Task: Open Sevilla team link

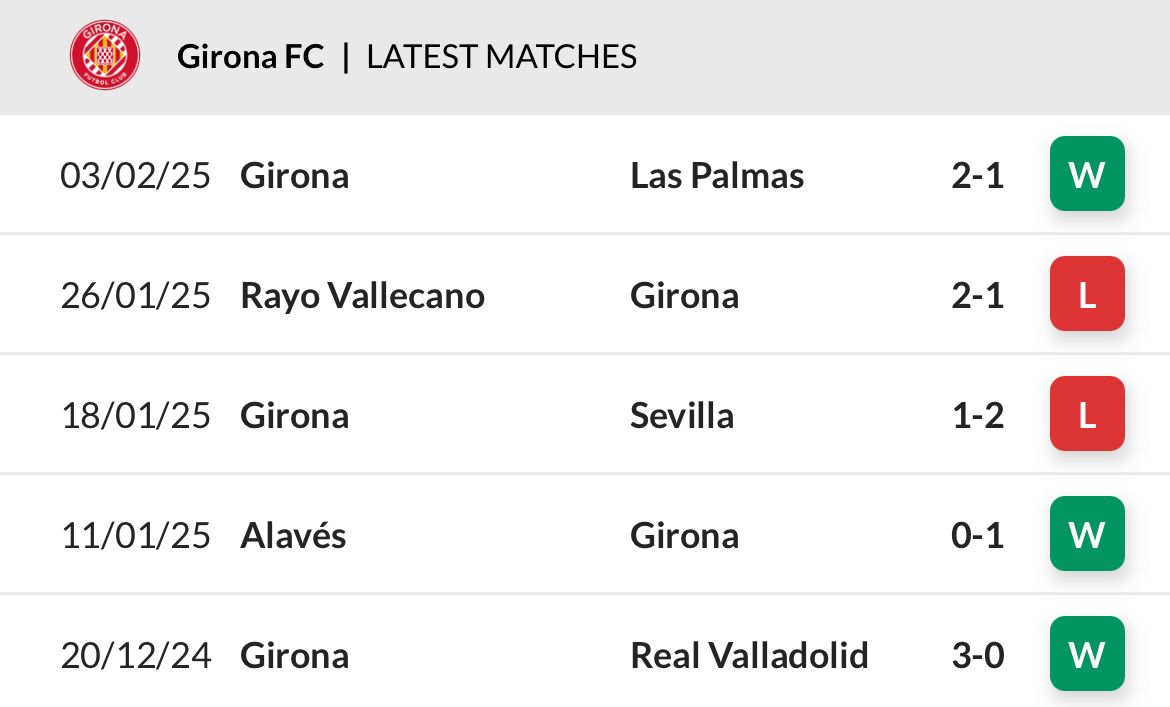Action: tap(682, 416)
